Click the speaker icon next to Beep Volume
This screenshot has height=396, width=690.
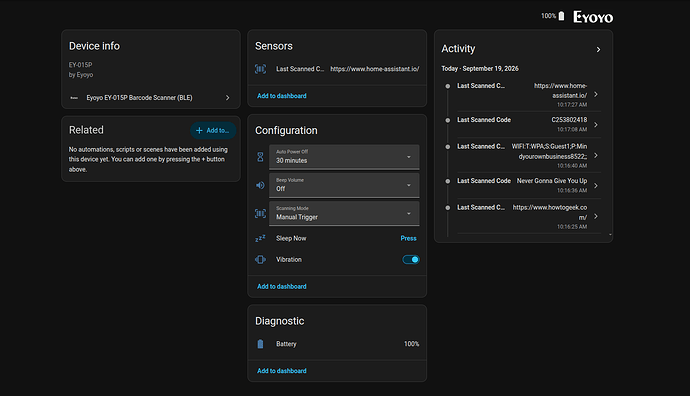click(x=260, y=185)
